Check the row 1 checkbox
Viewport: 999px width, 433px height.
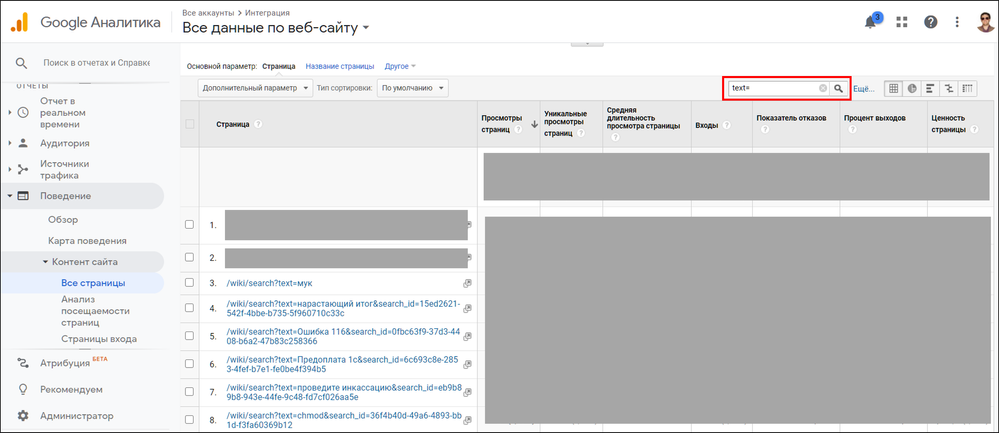(x=189, y=225)
